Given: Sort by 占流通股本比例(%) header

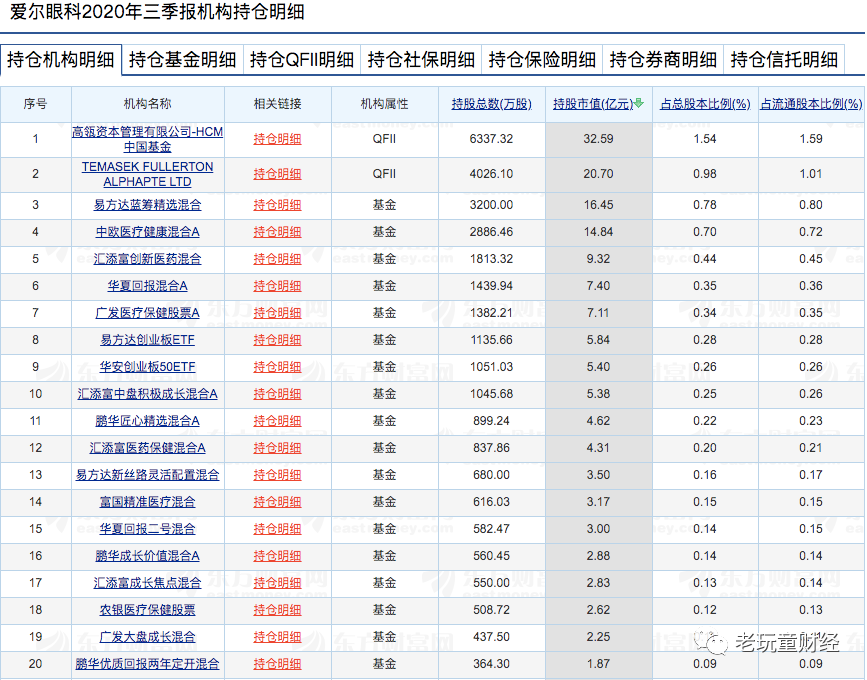Looking at the screenshot, I should tap(811, 104).
